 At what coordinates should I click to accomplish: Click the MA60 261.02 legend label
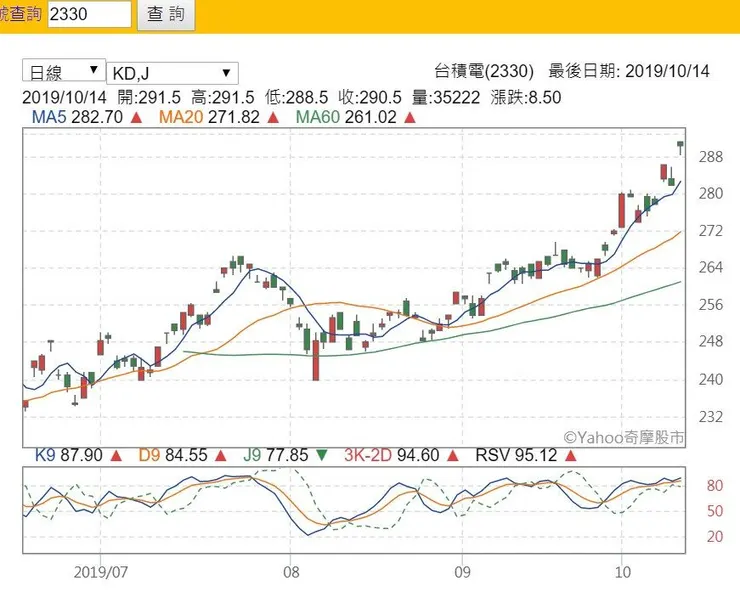click(346, 117)
